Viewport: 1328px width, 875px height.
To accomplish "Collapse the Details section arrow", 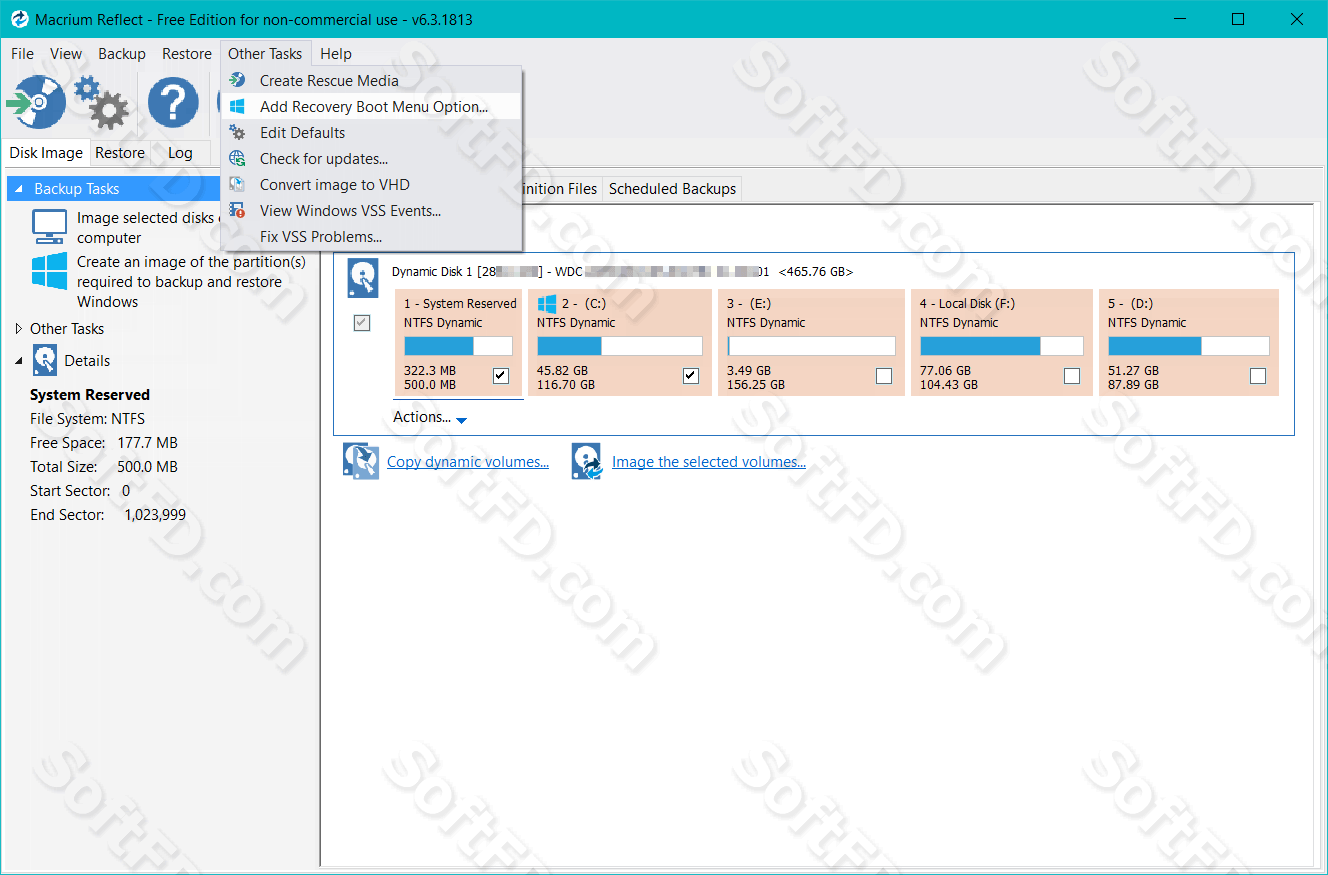I will [18, 361].
